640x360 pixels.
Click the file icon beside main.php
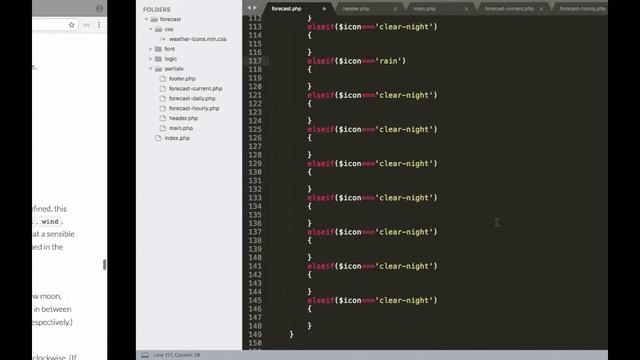pos(163,128)
